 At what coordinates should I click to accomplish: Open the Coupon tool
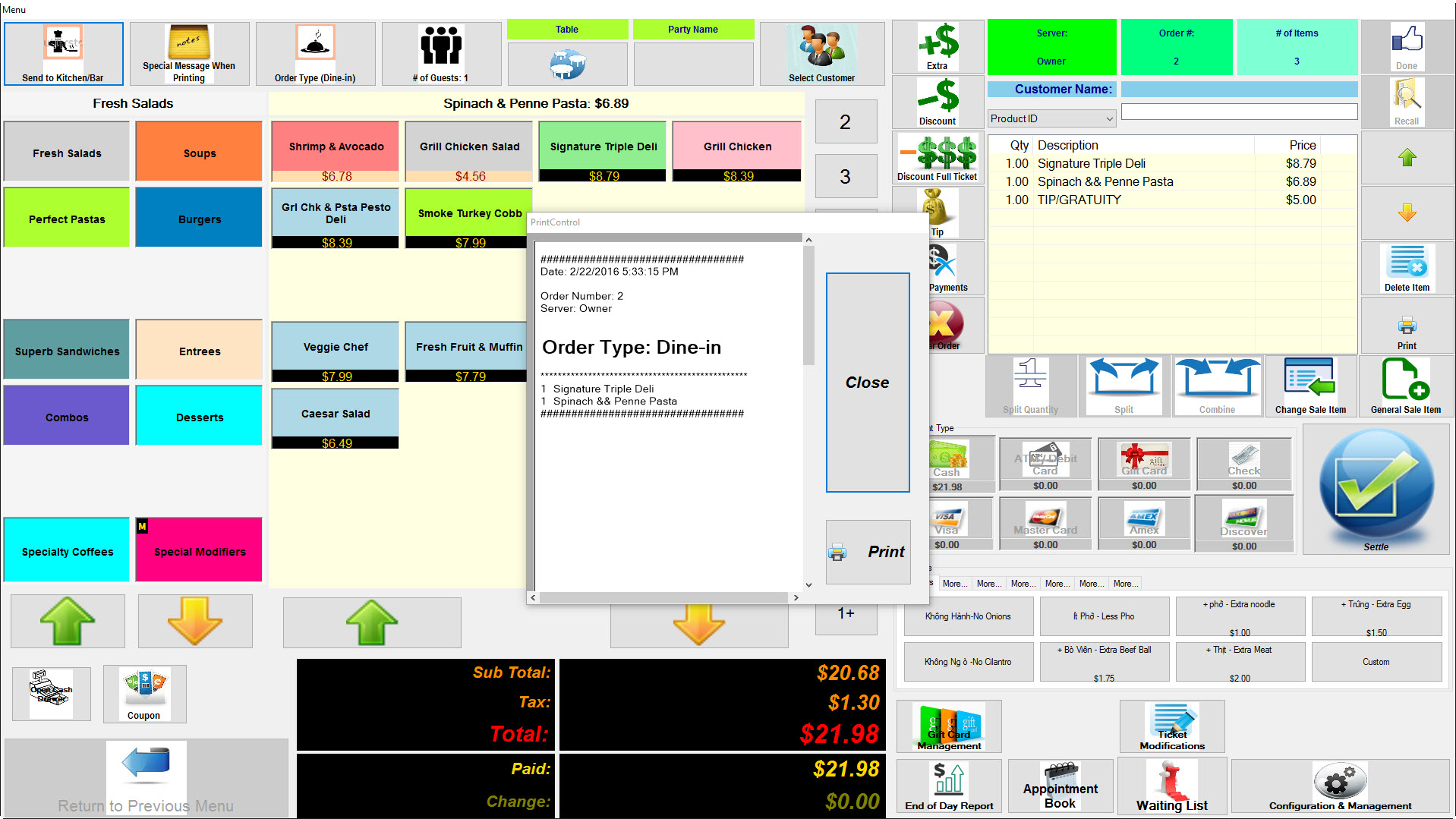(144, 694)
